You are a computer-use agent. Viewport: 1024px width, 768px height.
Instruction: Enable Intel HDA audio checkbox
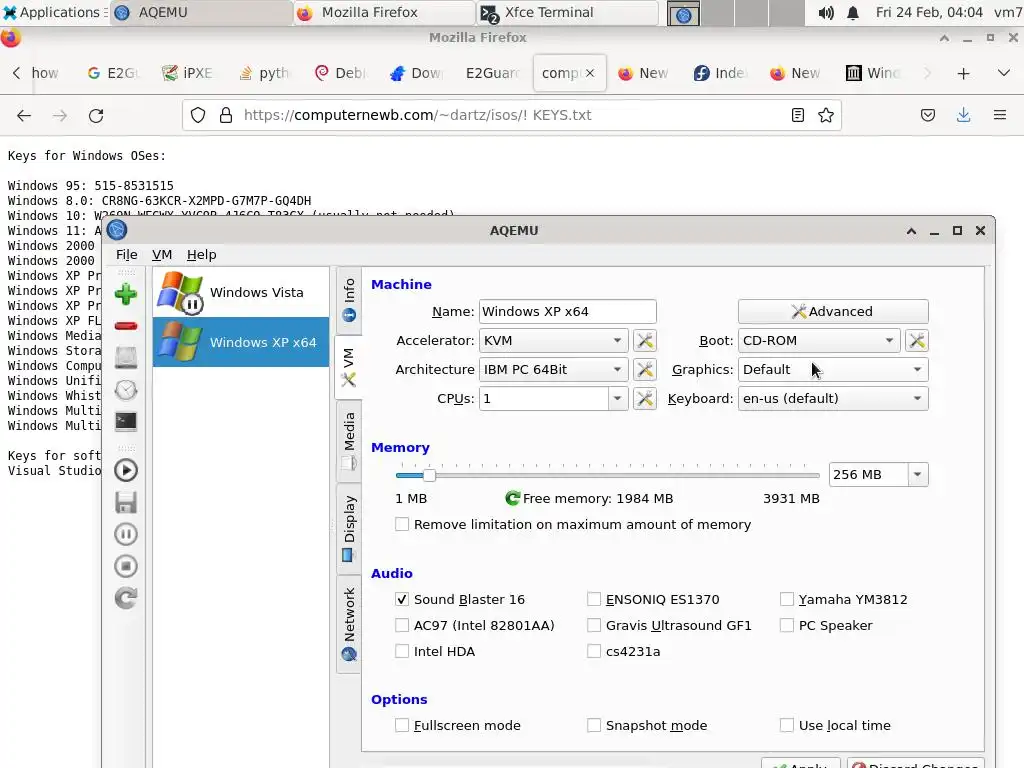tap(402, 651)
